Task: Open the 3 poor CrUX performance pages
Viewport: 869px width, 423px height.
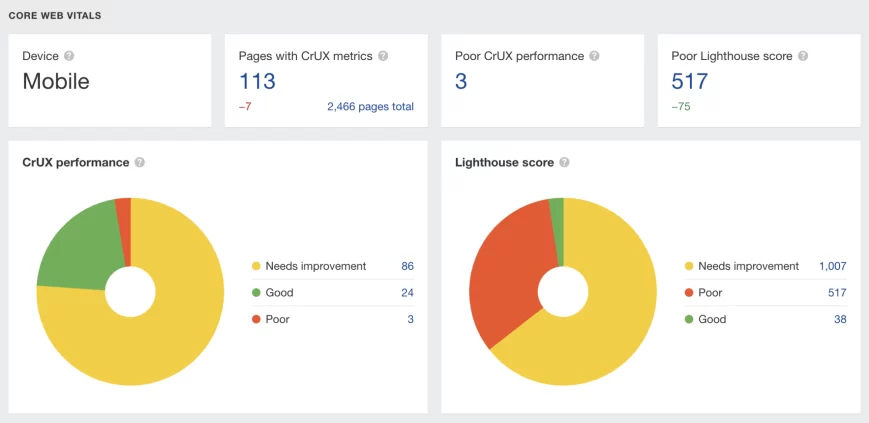Action: pyautogui.click(x=461, y=81)
